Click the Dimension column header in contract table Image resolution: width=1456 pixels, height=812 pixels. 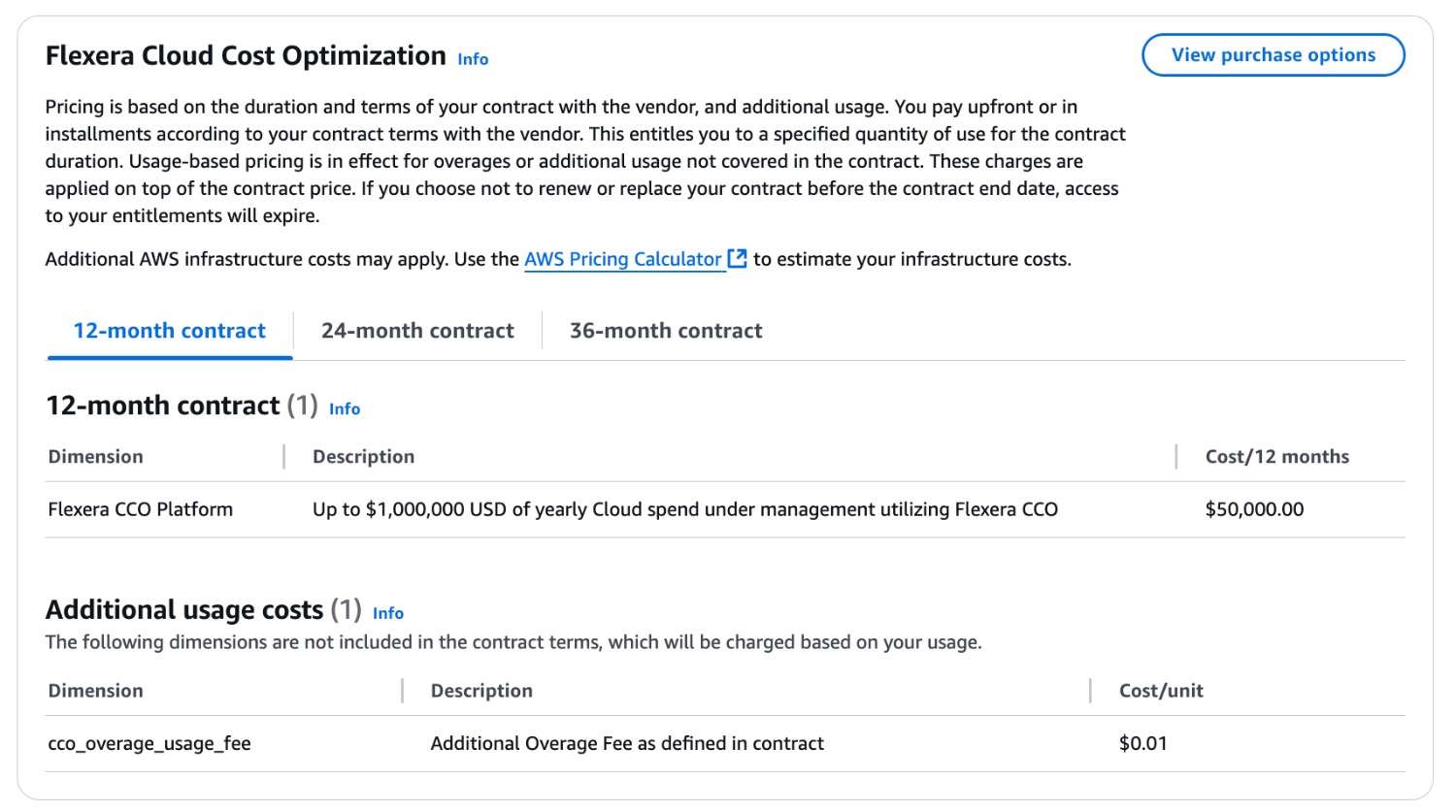pos(95,456)
